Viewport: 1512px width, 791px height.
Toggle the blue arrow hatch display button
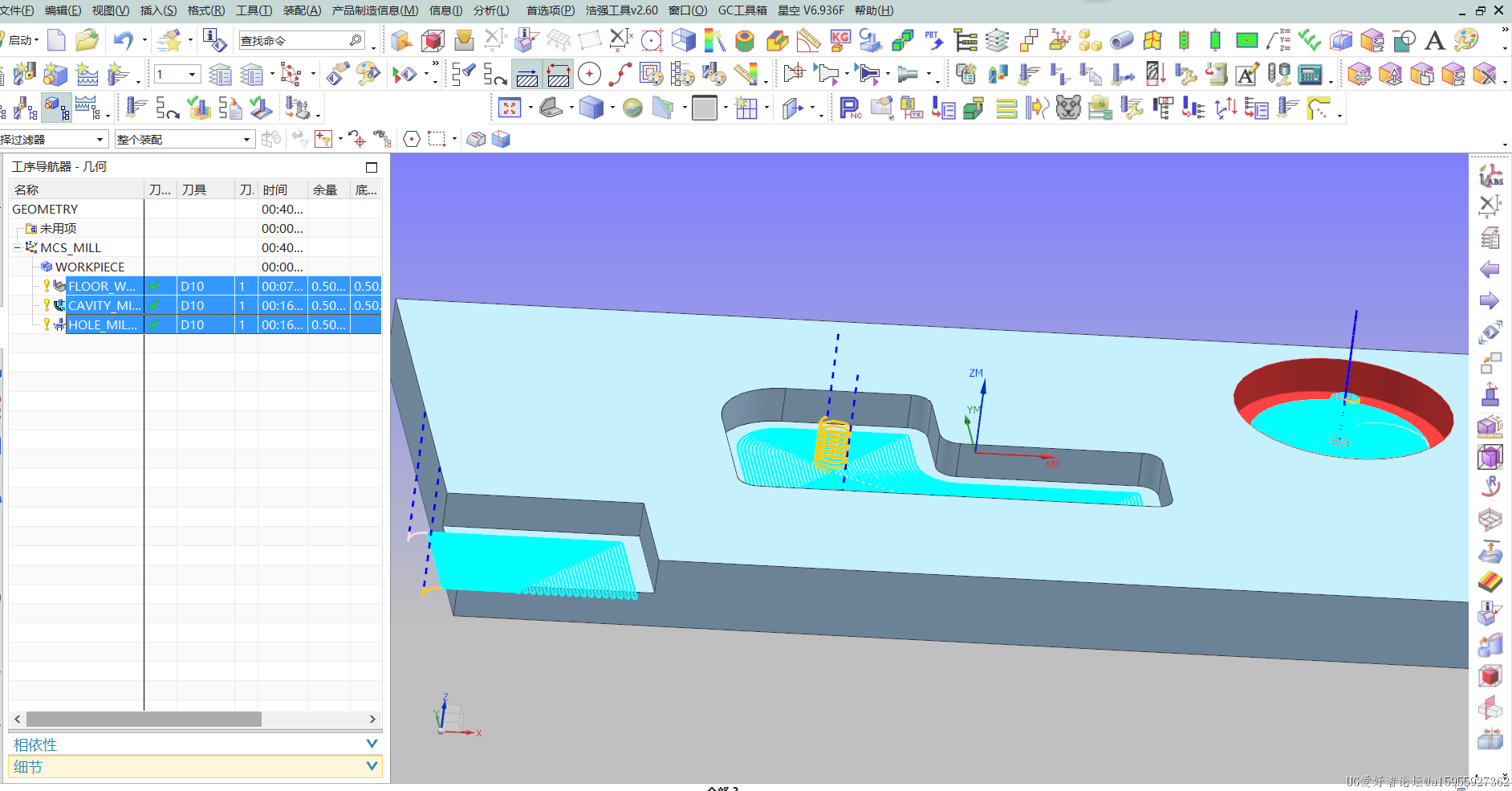[x=527, y=75]
